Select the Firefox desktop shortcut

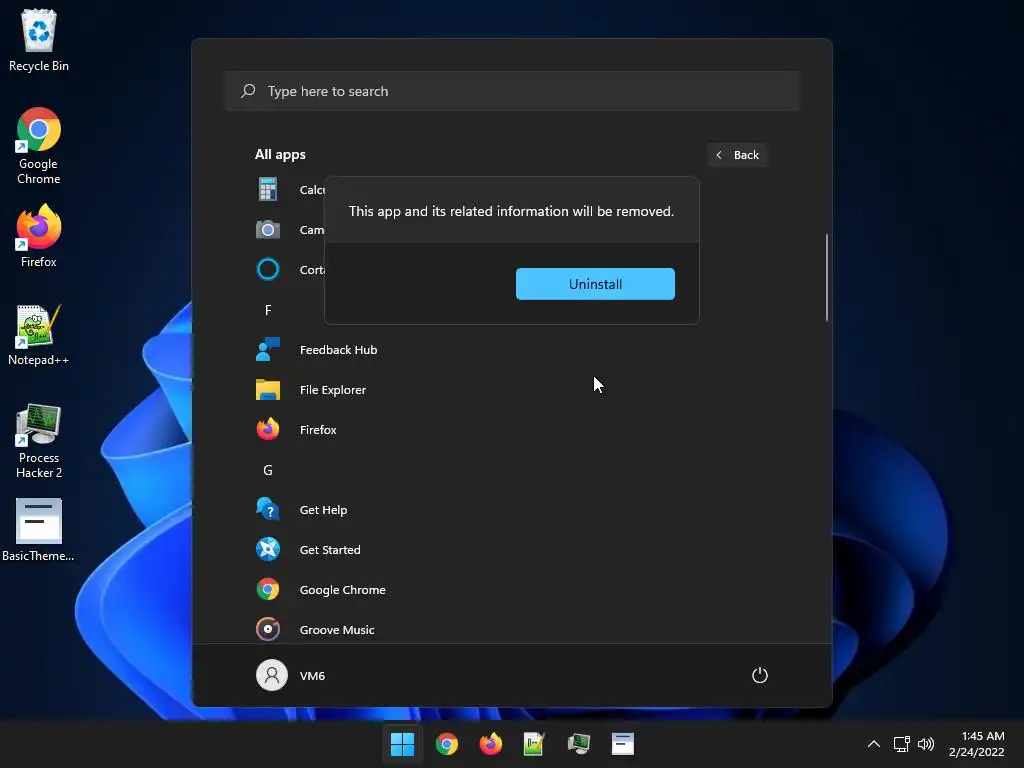[39, 236]
